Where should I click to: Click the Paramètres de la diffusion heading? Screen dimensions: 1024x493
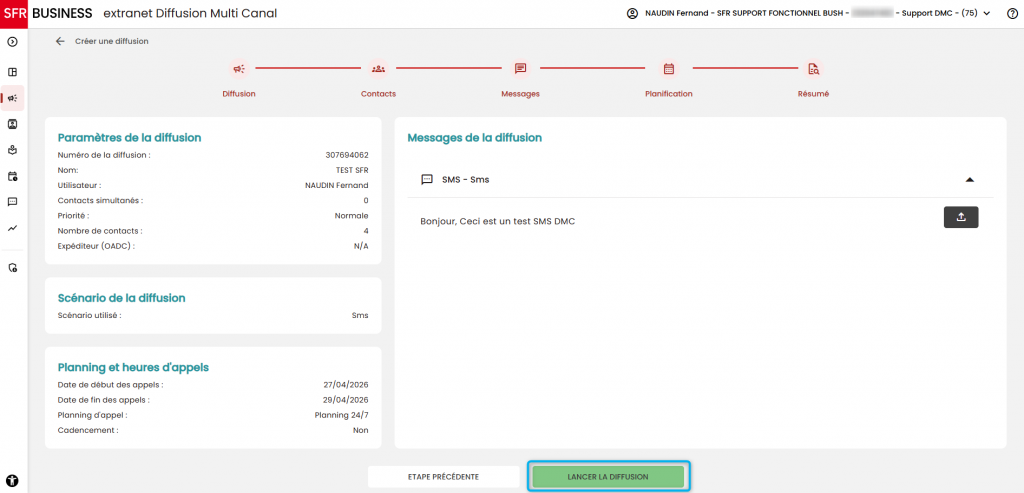tap(129, 138)
